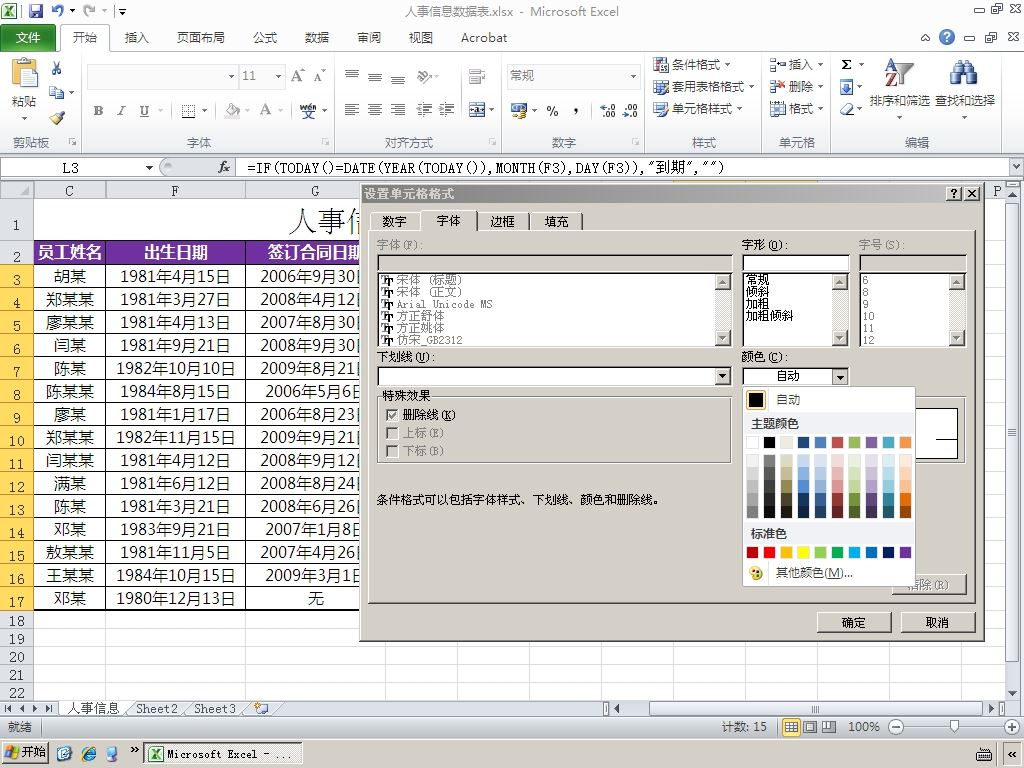
Task: Click the 上标 superscript checkbox
Action: (392, 433)
